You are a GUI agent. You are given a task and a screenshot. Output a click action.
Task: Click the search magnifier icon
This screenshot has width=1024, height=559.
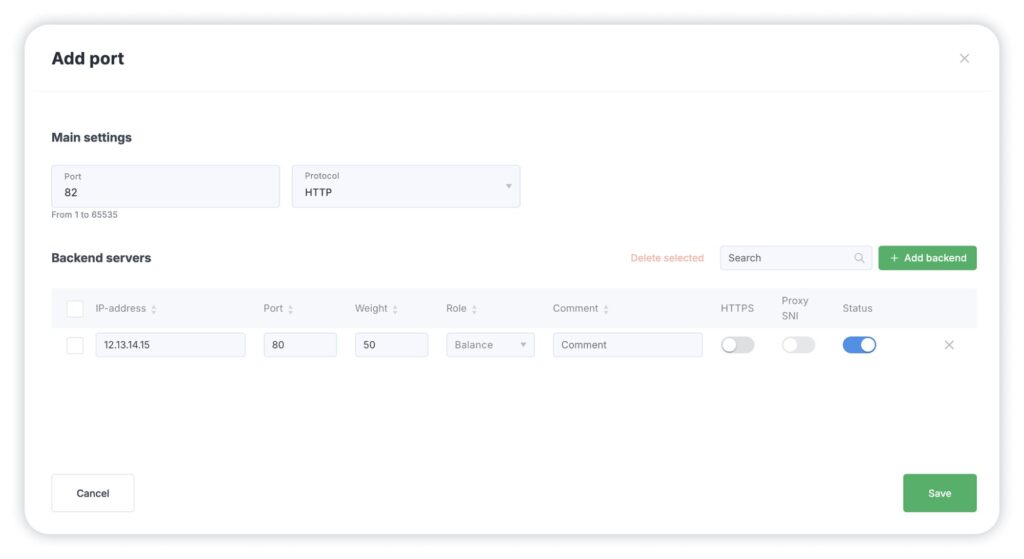pos(859,258)
